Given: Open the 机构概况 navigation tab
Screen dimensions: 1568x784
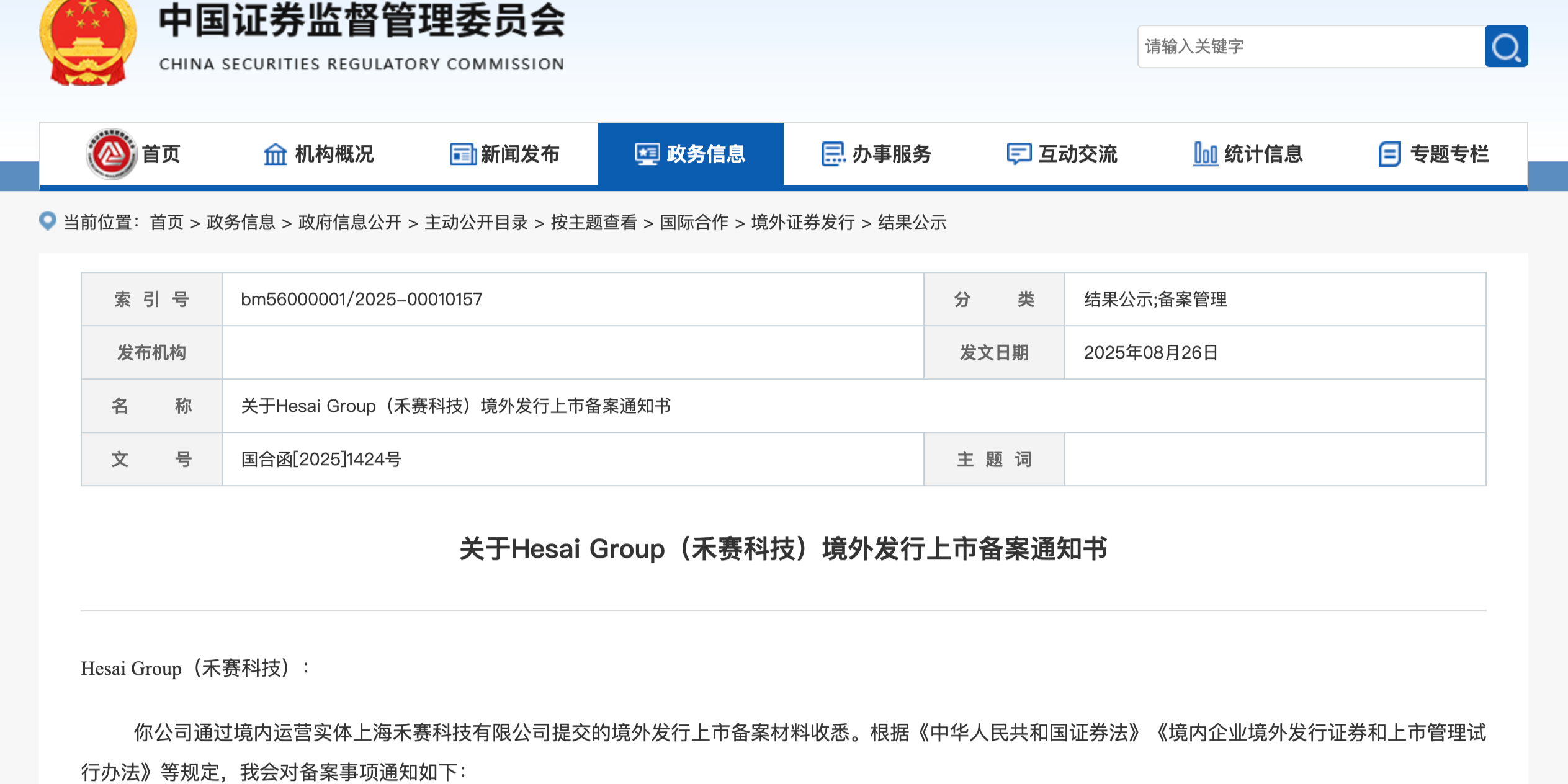Looking at the screenshot, I should click(x=319, y=154).
